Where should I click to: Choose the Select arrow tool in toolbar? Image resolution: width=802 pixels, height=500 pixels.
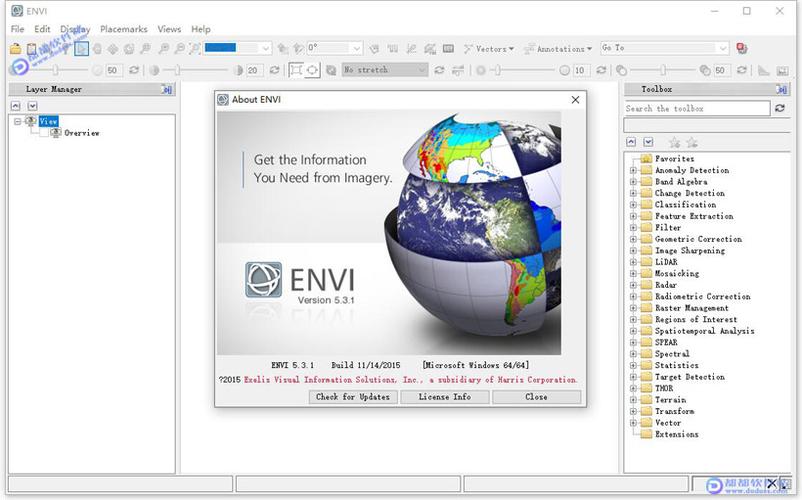(x=81, y=49)
